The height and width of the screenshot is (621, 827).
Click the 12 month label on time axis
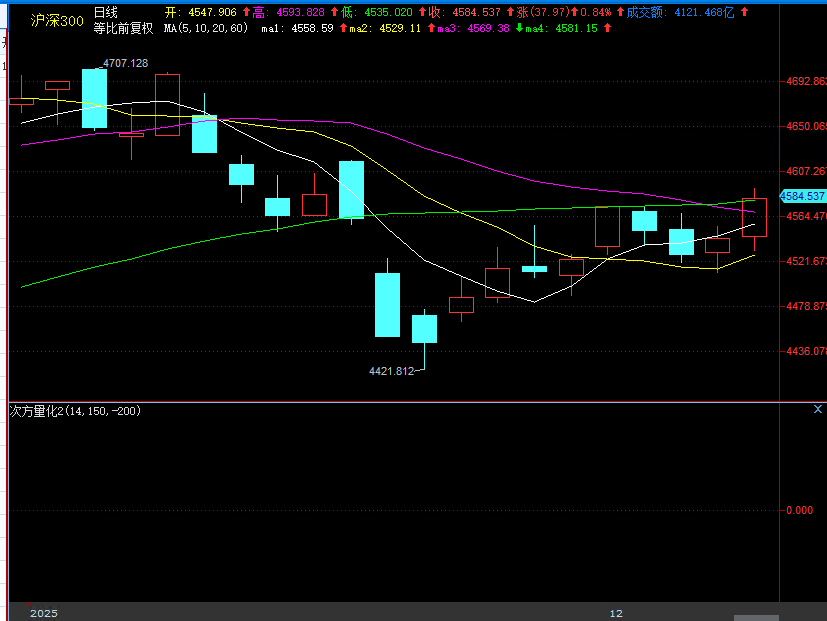coord(616,613)
